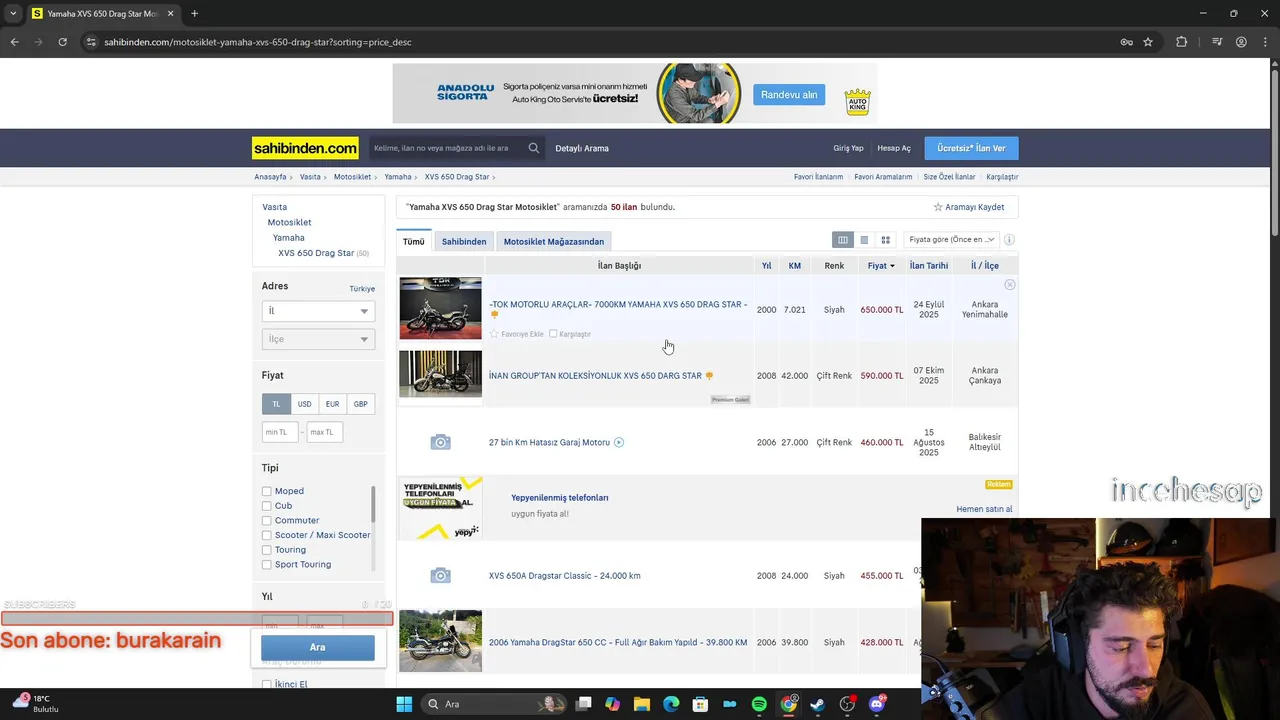The height and width of the screenshot is (720, 1280).
Task: Check the Cub type checkbox
Action: (x=267, y=506)
